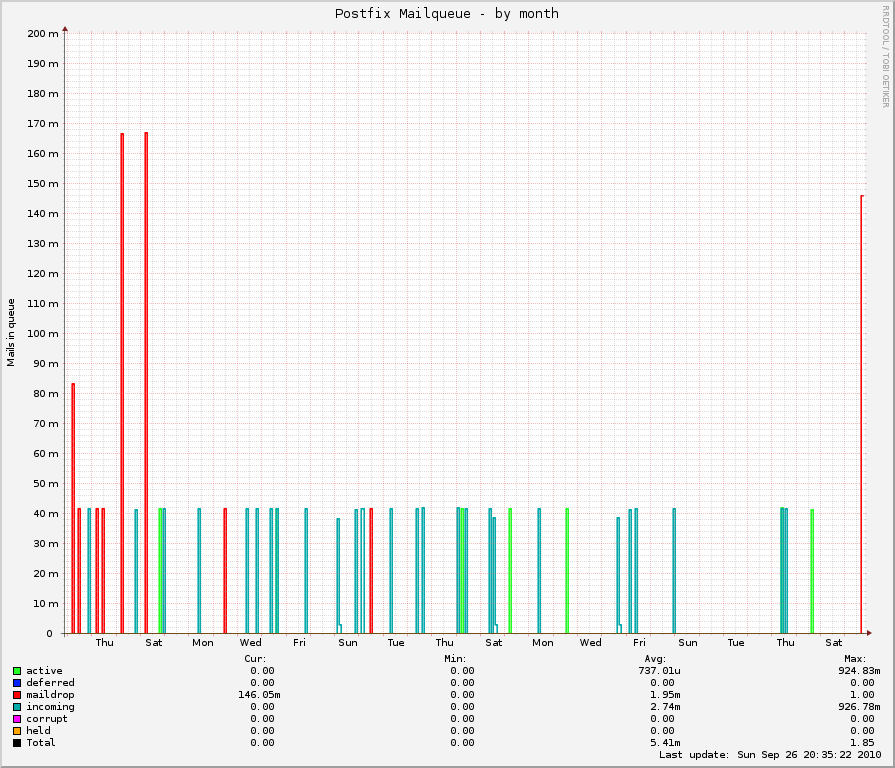
Task: Pick the orange held legend swatch
Action: 17,731
